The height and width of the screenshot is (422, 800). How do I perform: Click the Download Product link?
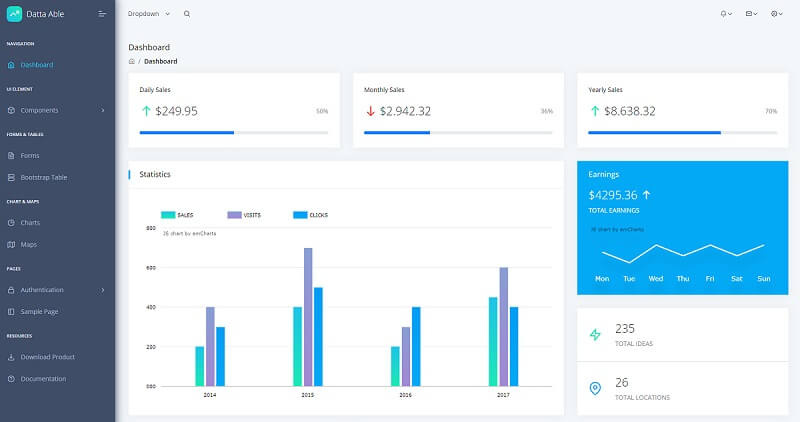pos(47,357)
